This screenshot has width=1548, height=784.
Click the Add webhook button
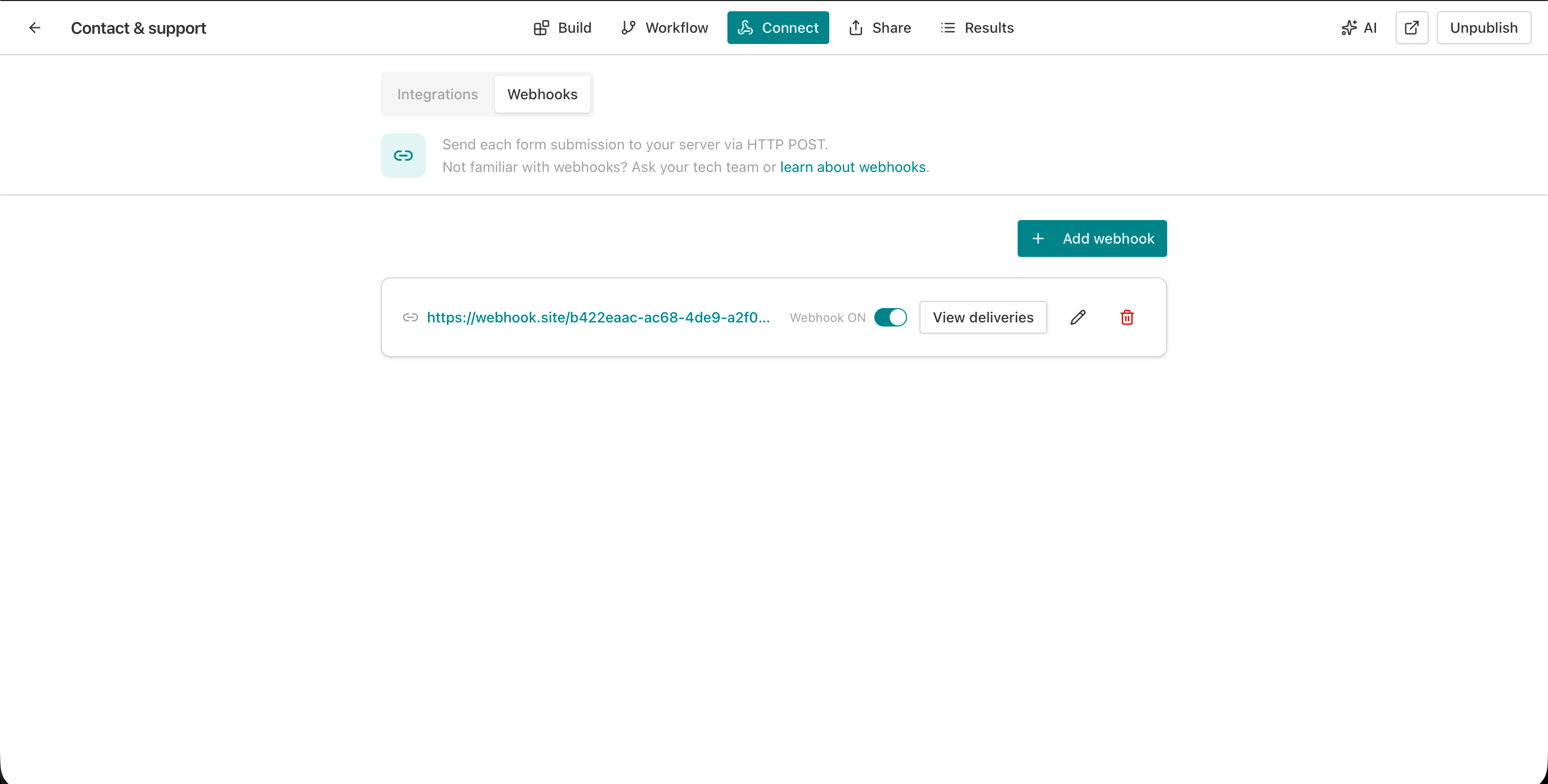pos(1092,238)
